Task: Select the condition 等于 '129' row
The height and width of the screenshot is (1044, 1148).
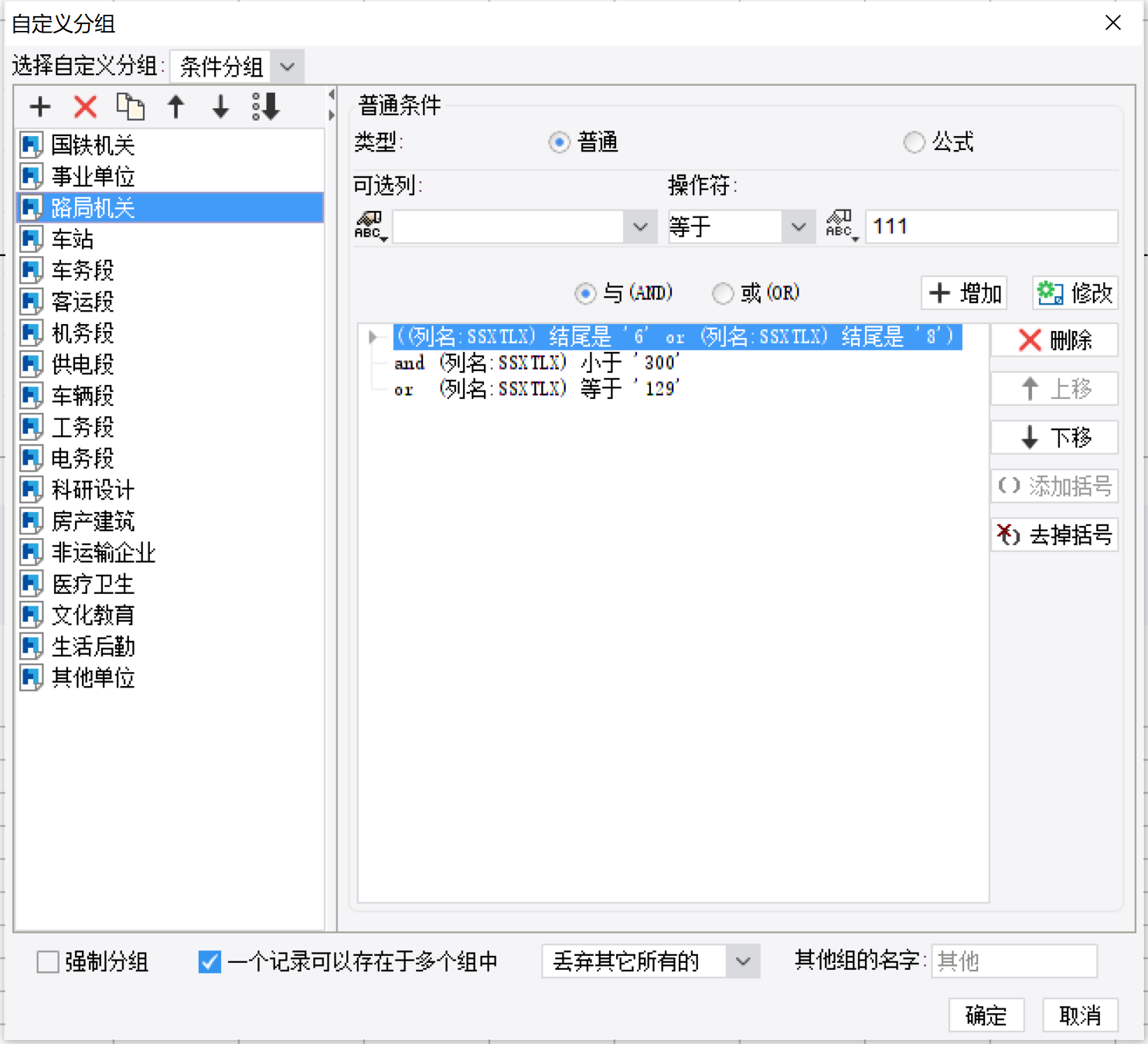Action: [x=537, y=389]
